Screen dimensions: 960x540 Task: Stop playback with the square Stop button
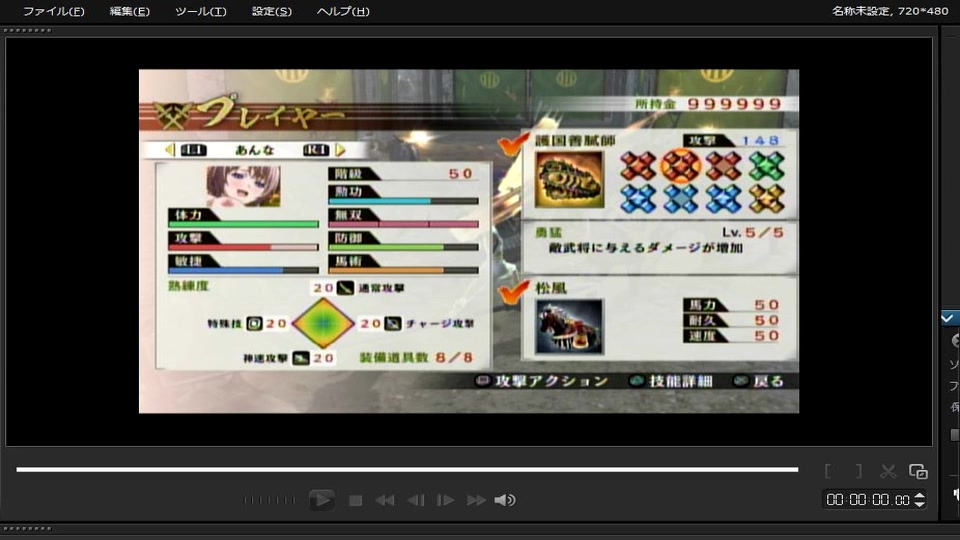pos(355,501)
